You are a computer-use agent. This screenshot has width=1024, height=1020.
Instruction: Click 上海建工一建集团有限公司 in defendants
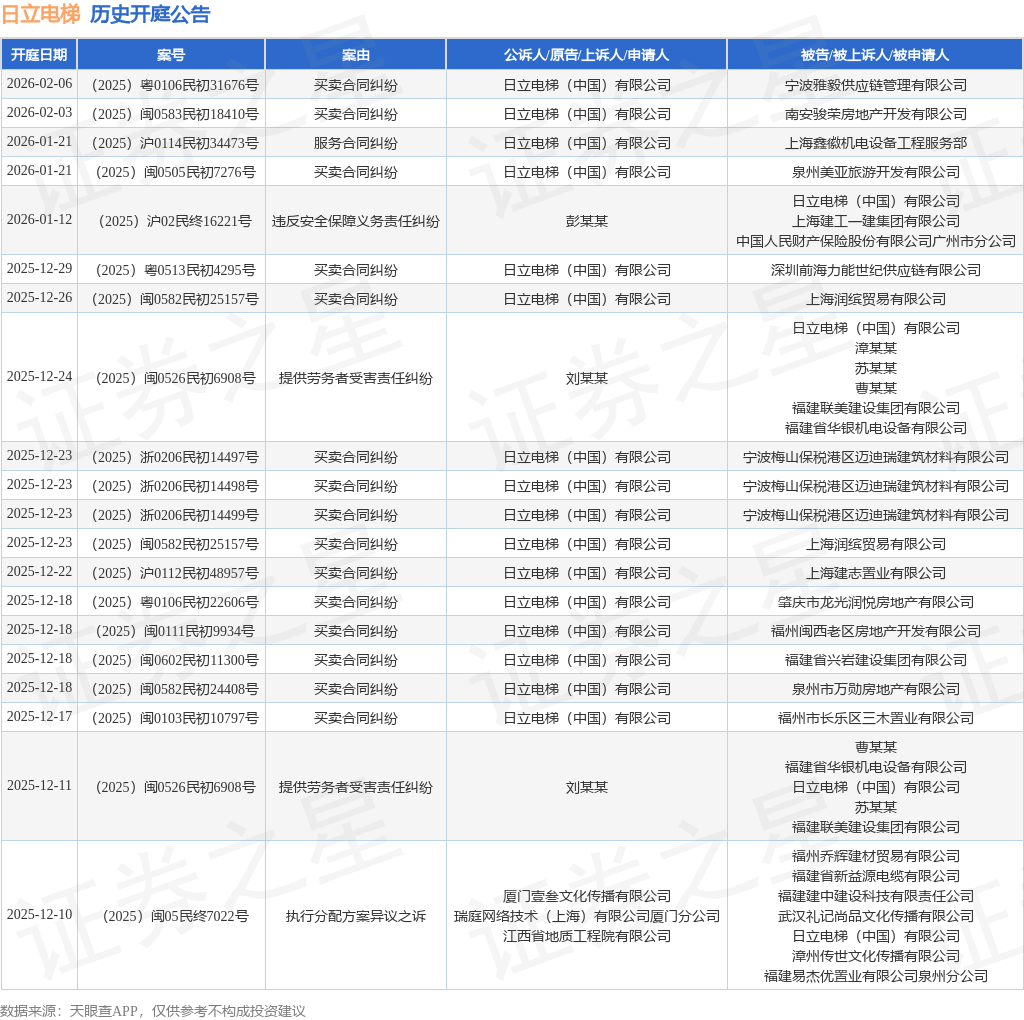(x=876, y=221)
